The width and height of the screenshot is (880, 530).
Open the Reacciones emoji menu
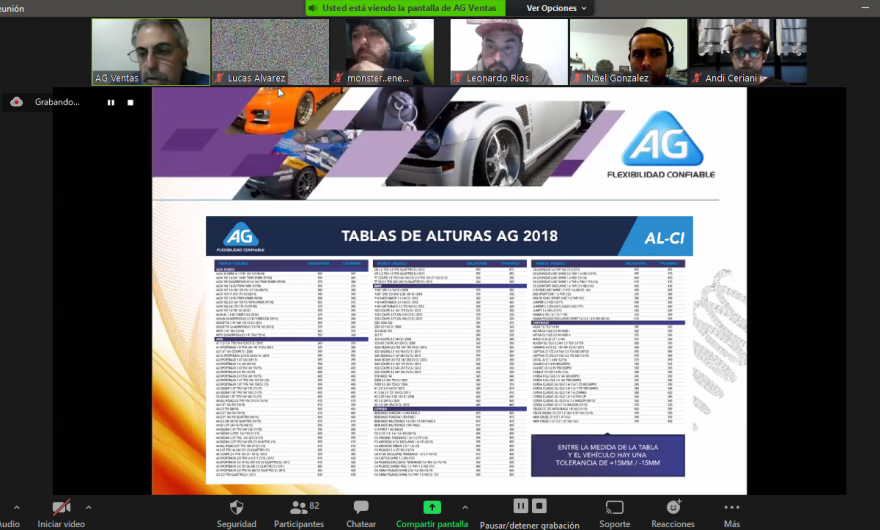(x=672, y=507)
